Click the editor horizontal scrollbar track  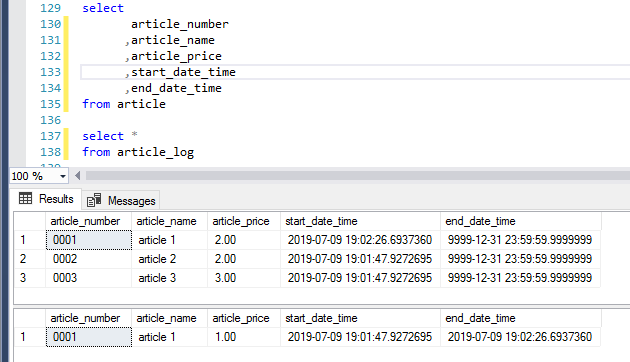[x=358, y=176]
